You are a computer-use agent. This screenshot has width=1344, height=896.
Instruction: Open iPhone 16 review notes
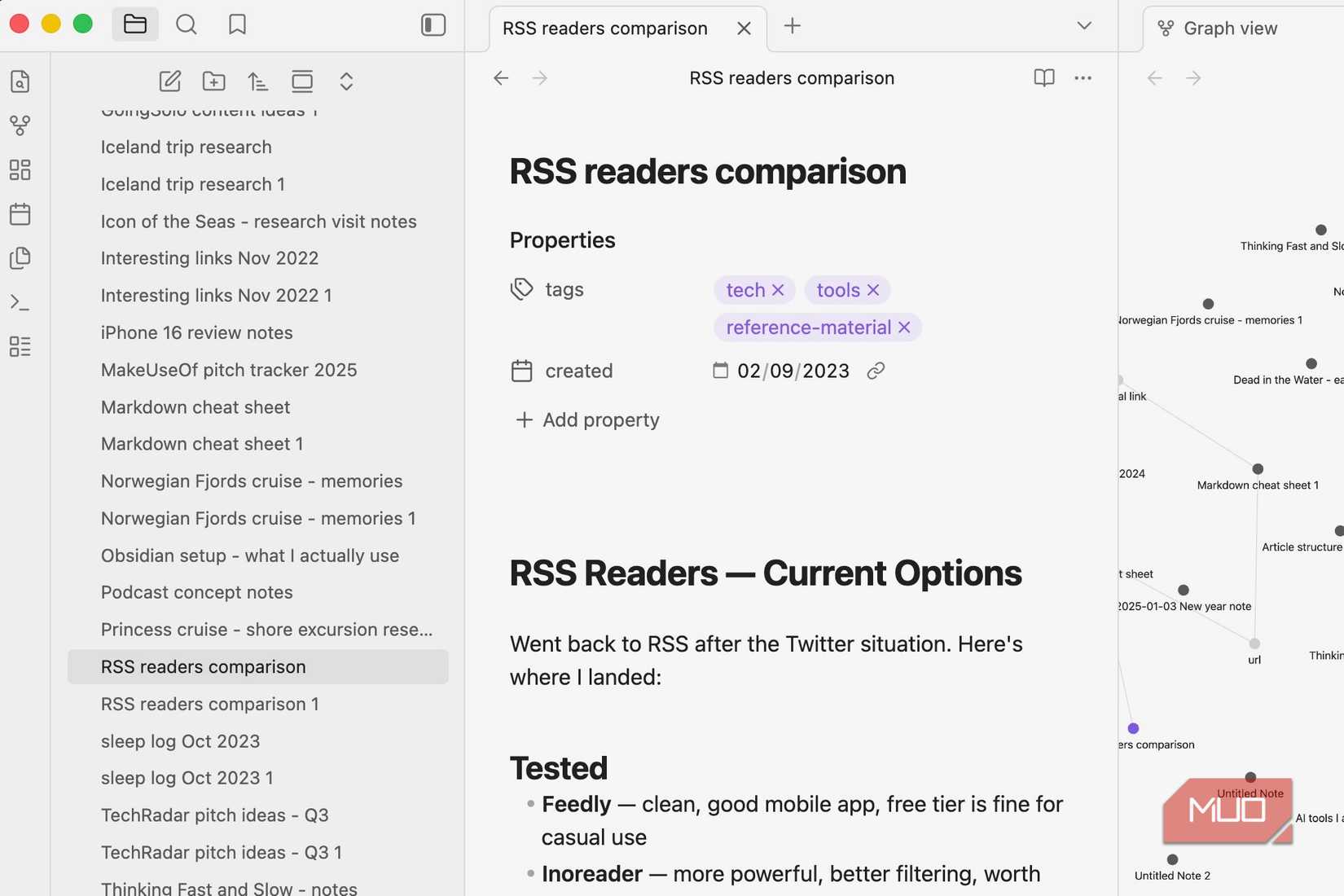197,332
